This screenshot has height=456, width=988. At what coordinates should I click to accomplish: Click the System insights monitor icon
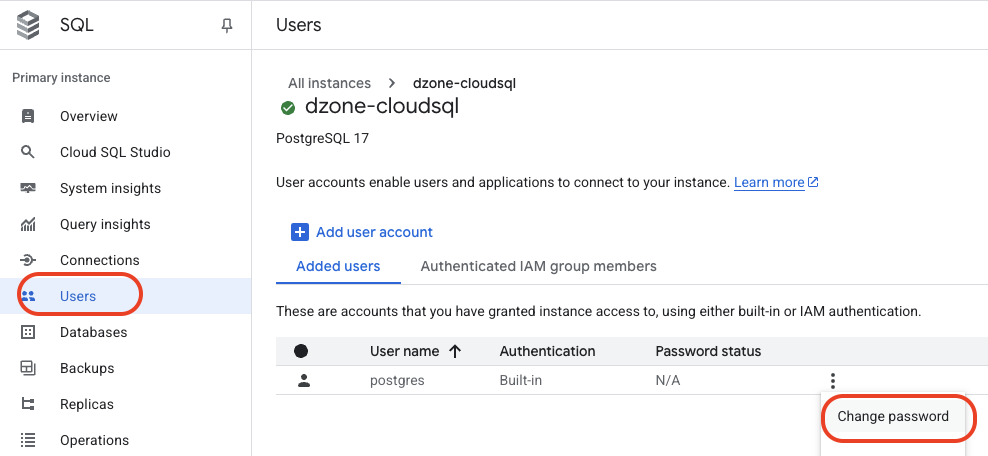(x=28, y=188)
